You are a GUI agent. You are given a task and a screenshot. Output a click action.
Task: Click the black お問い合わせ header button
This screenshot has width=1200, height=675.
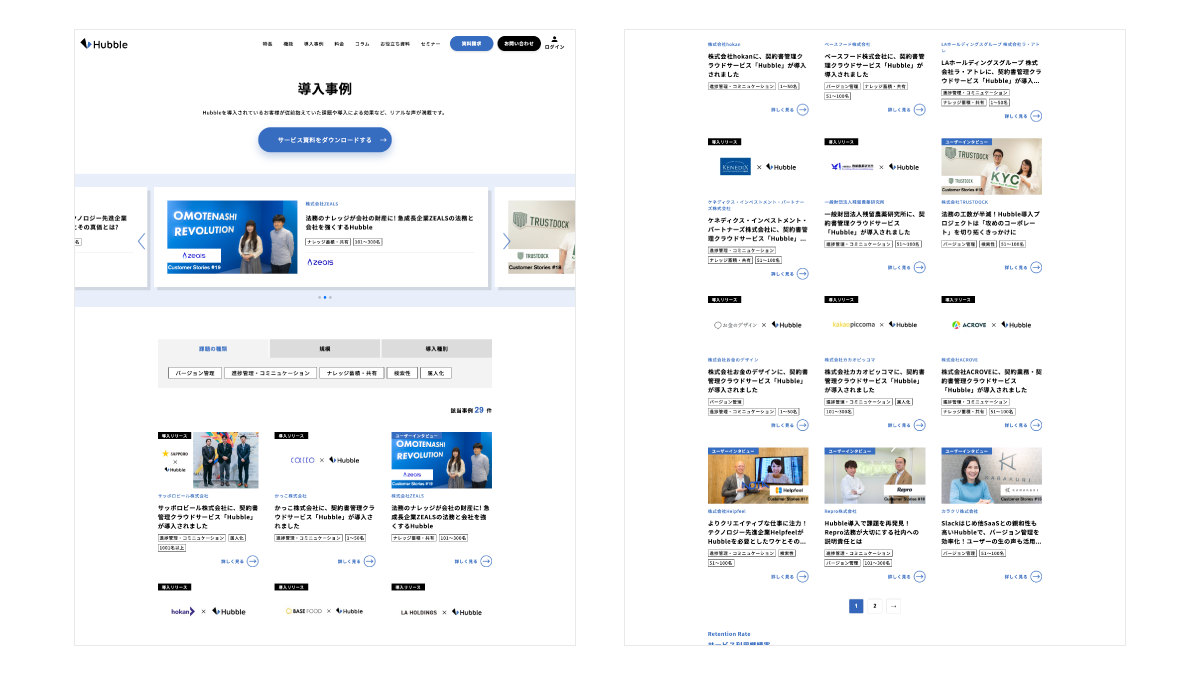tap(519, 44)
